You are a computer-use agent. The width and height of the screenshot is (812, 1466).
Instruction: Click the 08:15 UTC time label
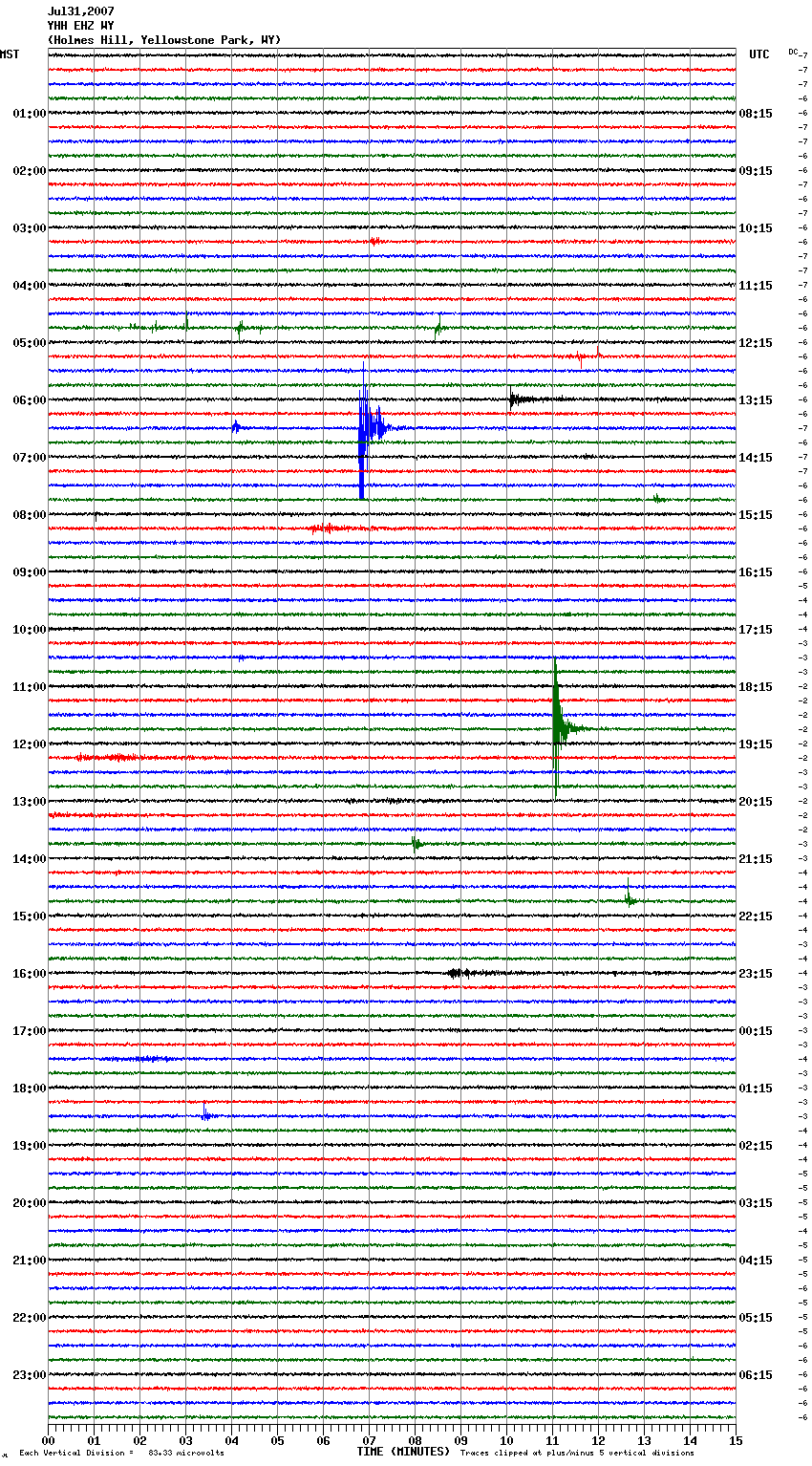756,114
